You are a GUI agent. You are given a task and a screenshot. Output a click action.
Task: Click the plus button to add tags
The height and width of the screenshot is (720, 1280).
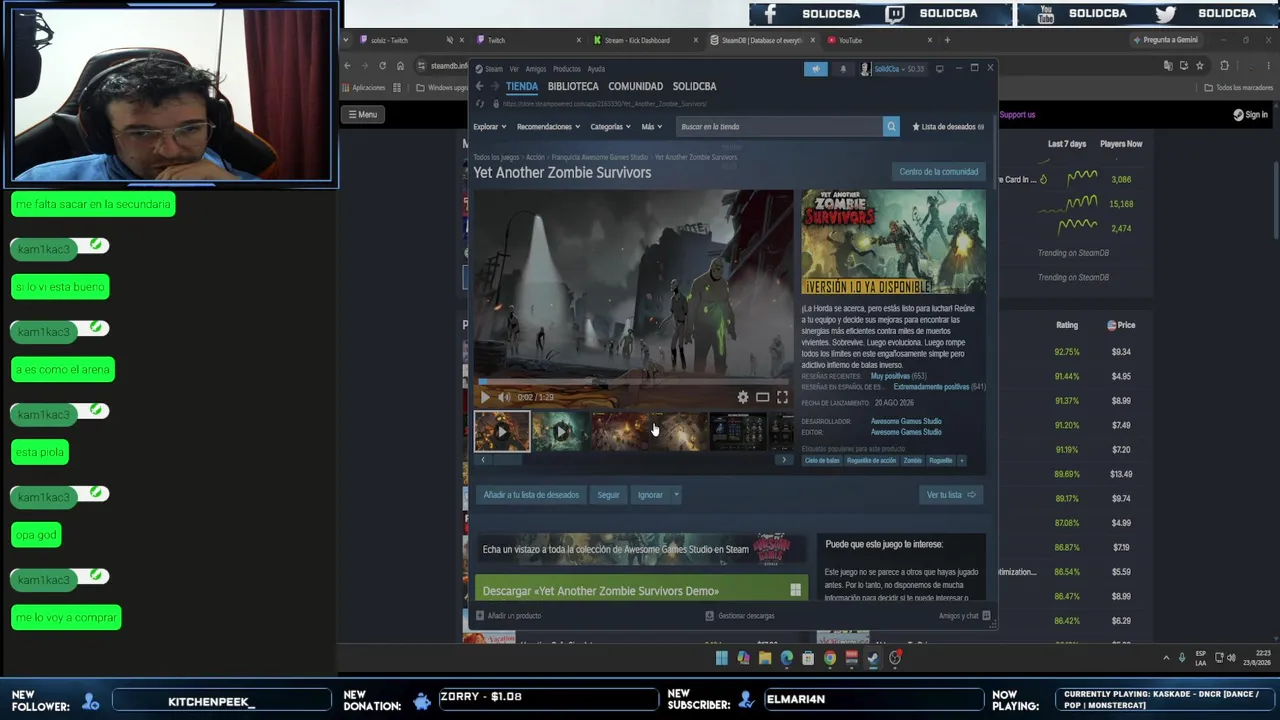962,460
